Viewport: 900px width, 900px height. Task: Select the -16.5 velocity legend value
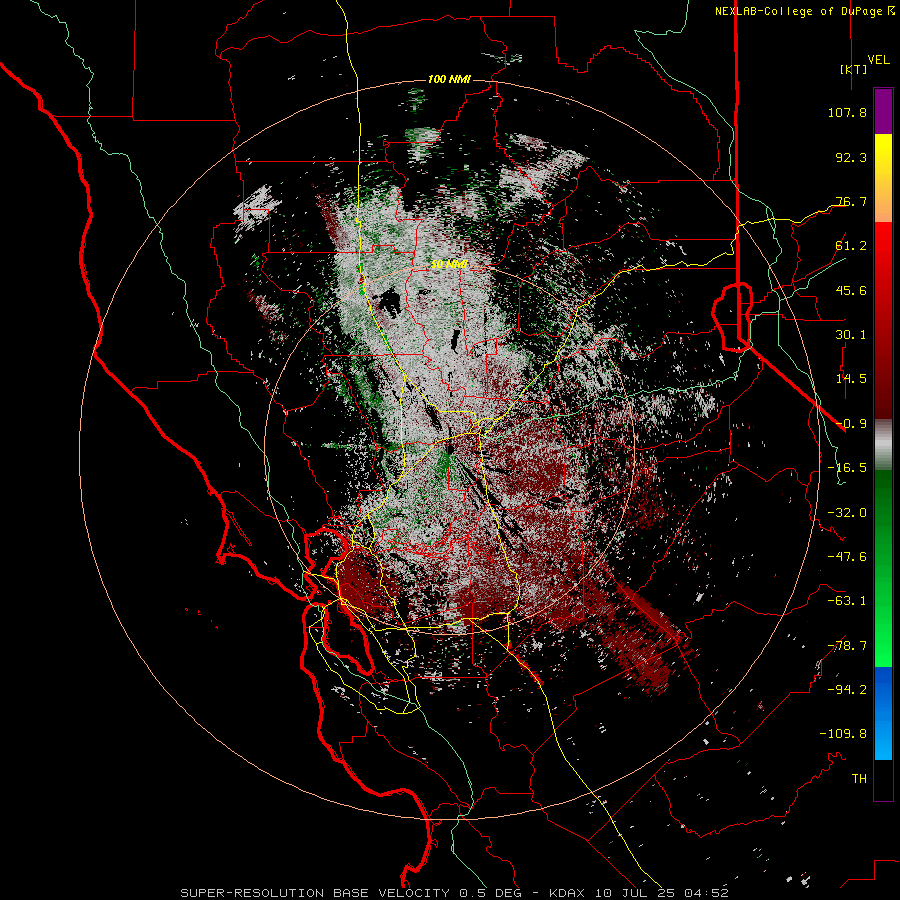(x=847, y=468)
